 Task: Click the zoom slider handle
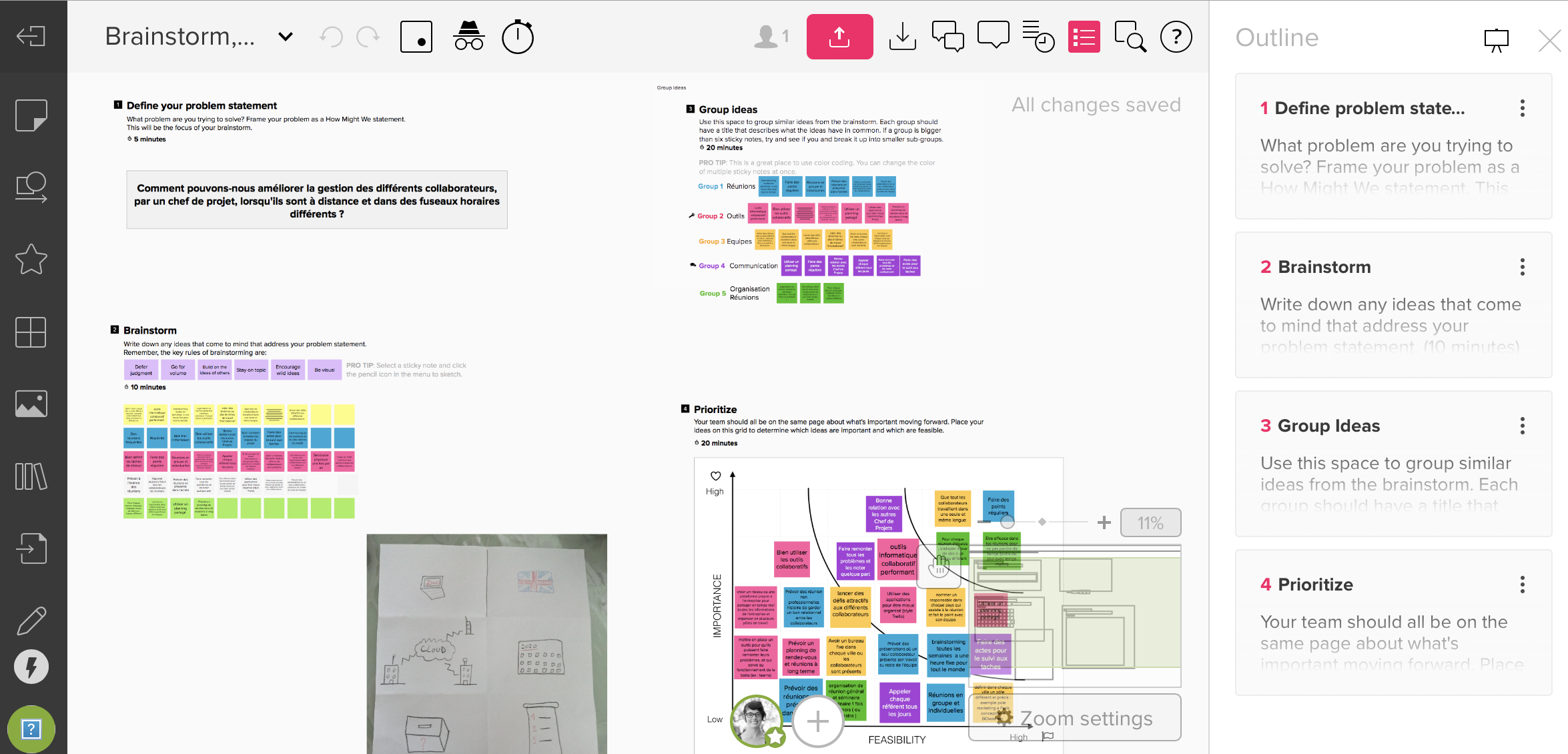pos(1007,522)
